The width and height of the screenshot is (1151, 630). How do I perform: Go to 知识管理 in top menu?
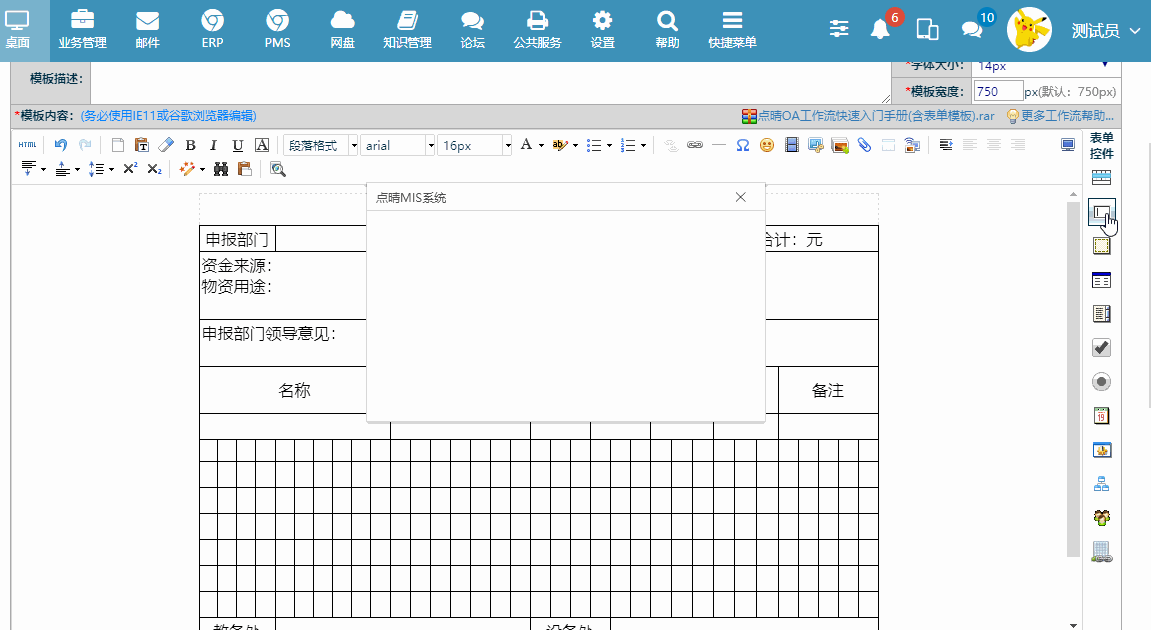pos(407,30)
